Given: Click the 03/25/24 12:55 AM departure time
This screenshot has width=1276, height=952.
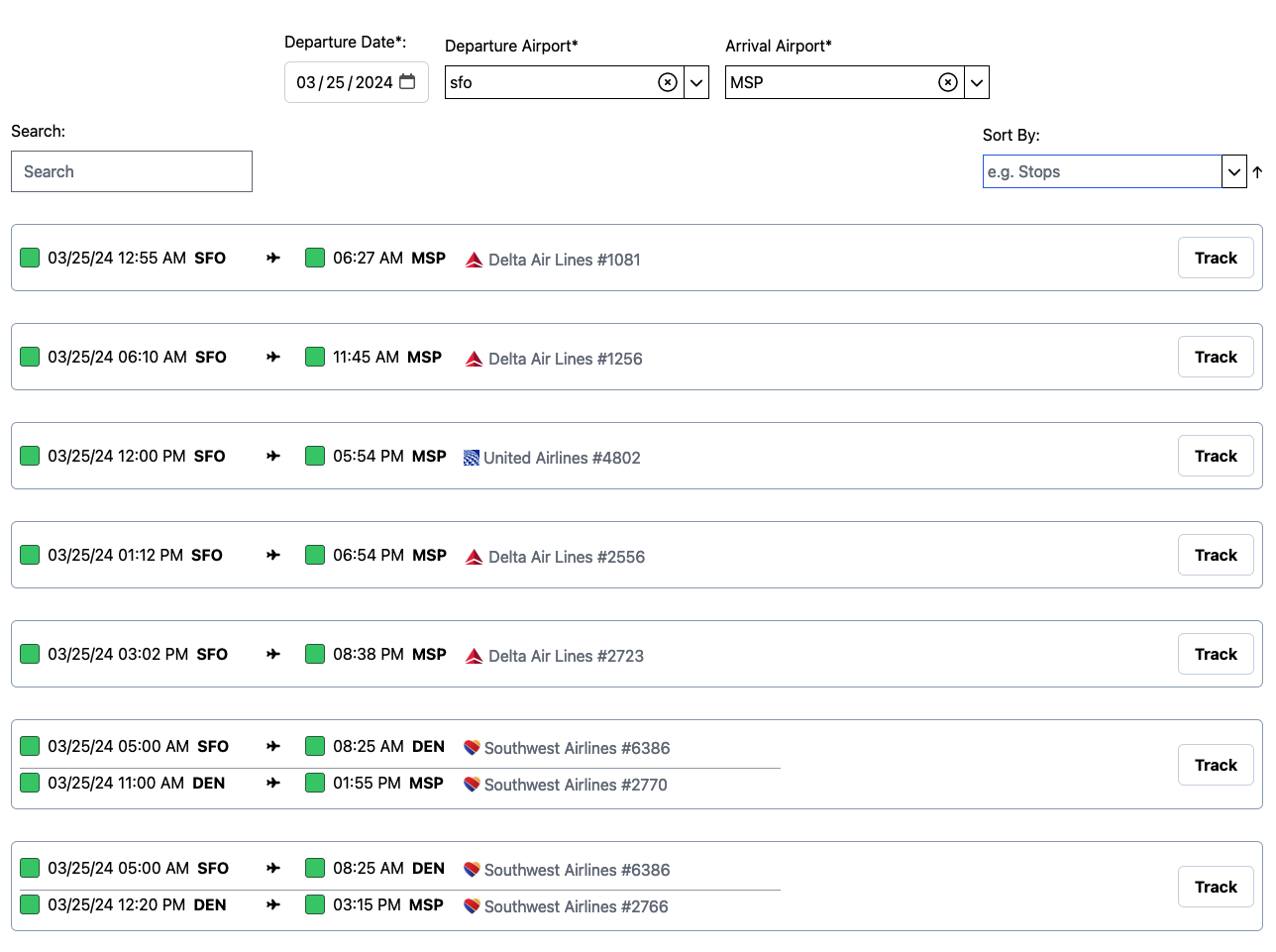Looking at the screenshot, I should 117,258.
